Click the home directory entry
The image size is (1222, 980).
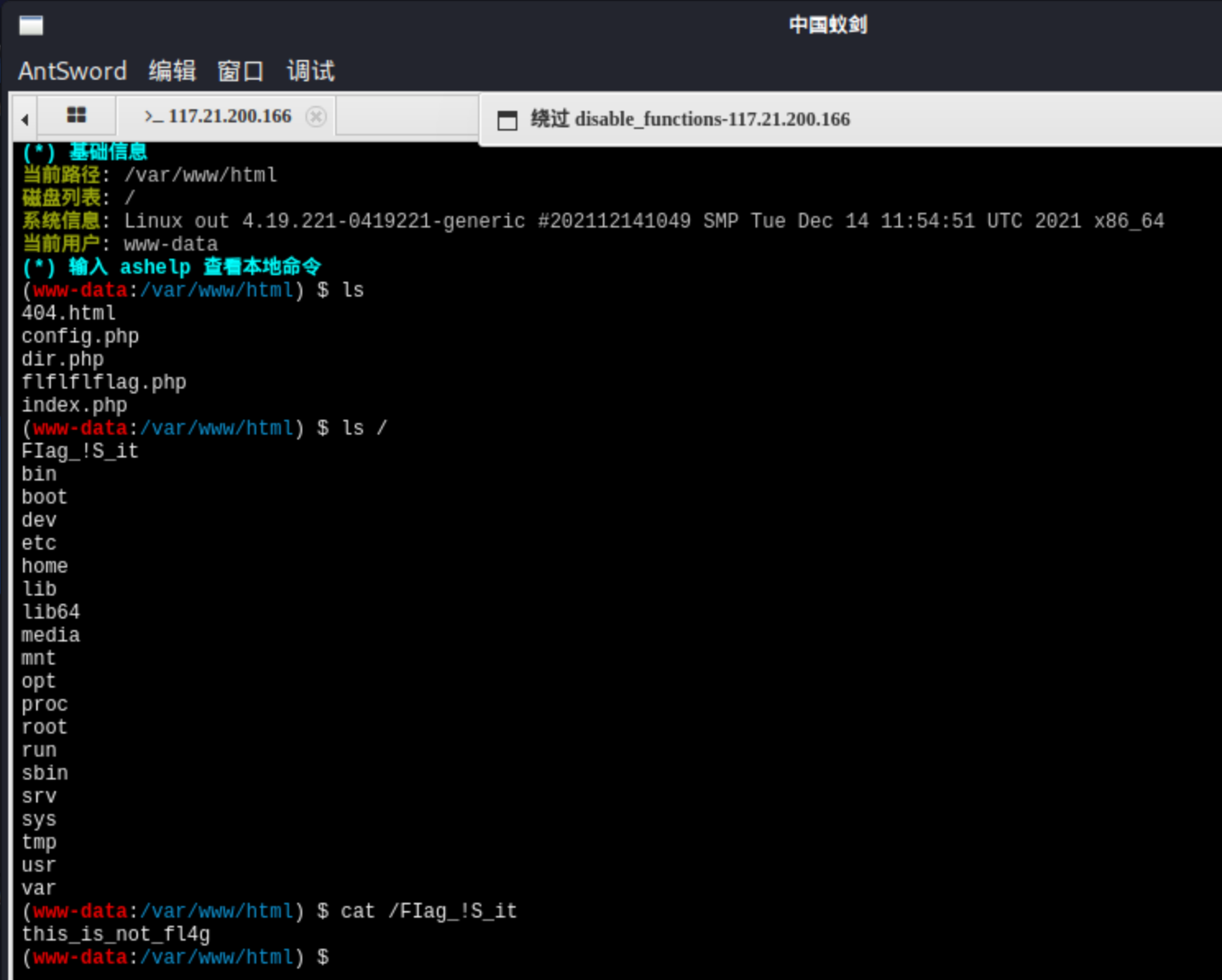[45, 566]
